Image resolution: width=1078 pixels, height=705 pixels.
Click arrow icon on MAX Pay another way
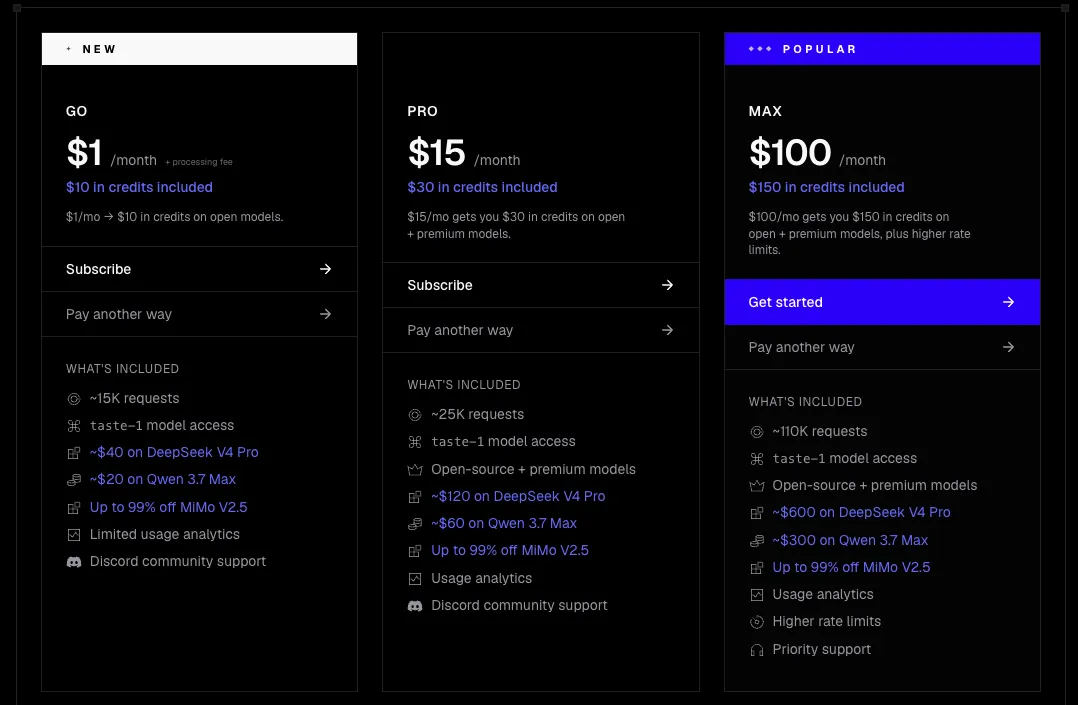coord(1008,347)
